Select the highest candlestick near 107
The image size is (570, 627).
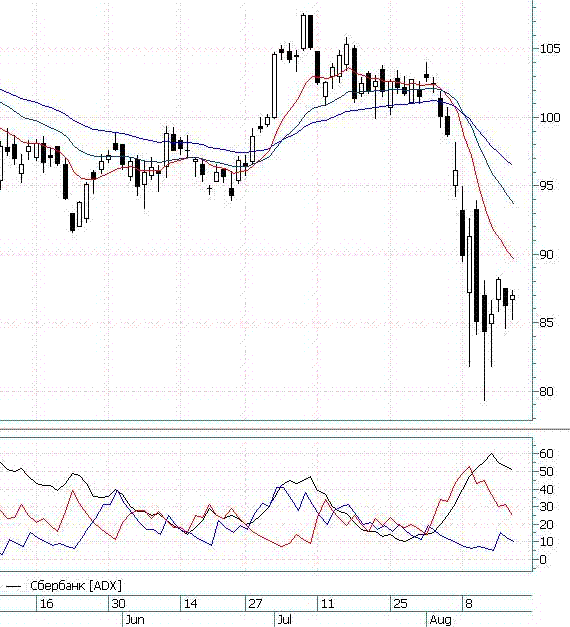point(304,32)
